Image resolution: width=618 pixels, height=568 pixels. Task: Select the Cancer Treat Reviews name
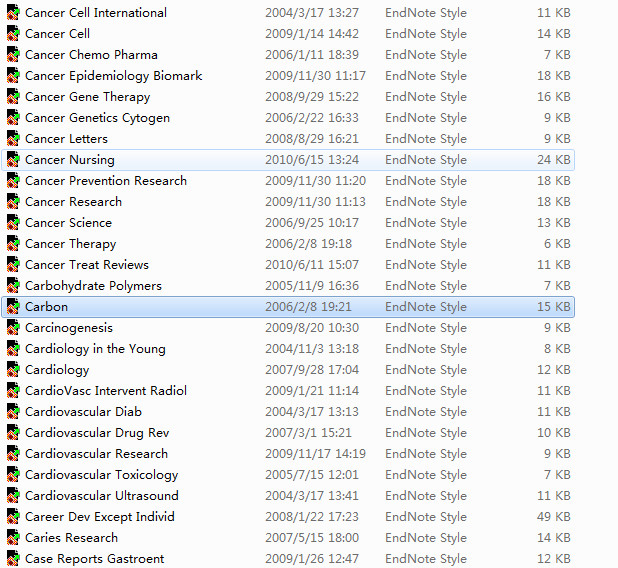point(87,264)
